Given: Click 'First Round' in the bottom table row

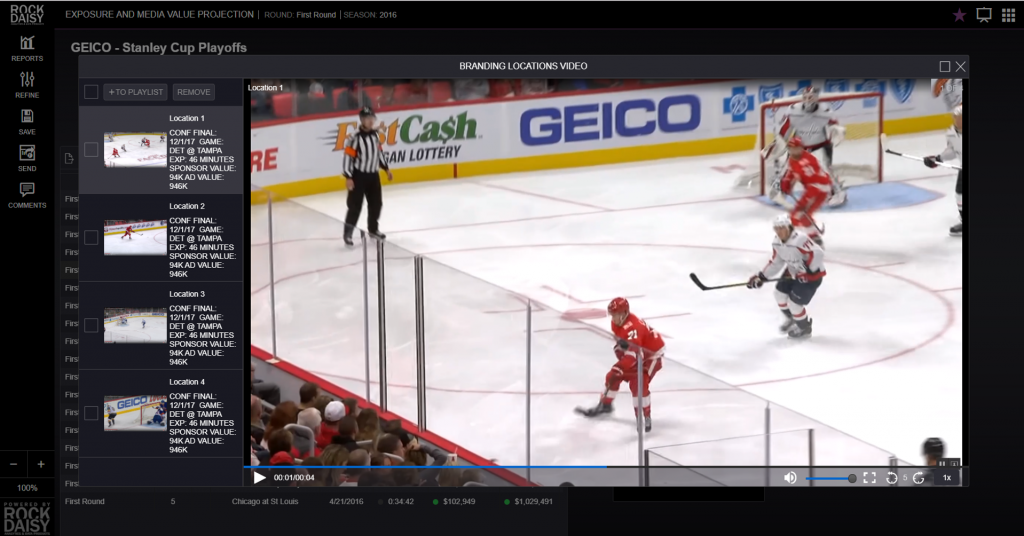Looking at the screenshot, I should (85, 501).
